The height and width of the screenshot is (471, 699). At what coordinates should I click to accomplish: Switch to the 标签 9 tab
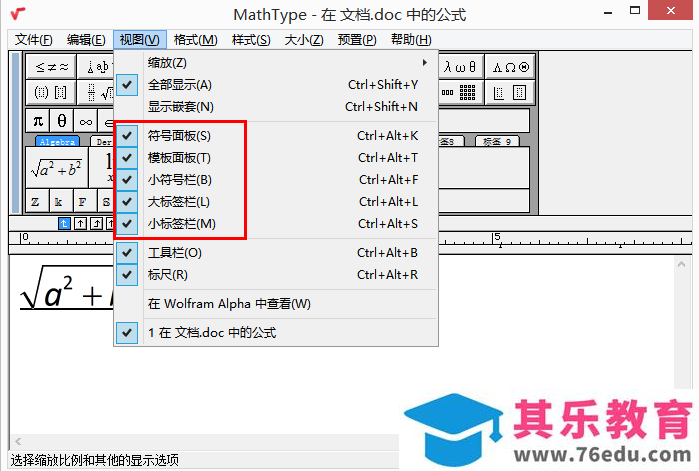497,142
